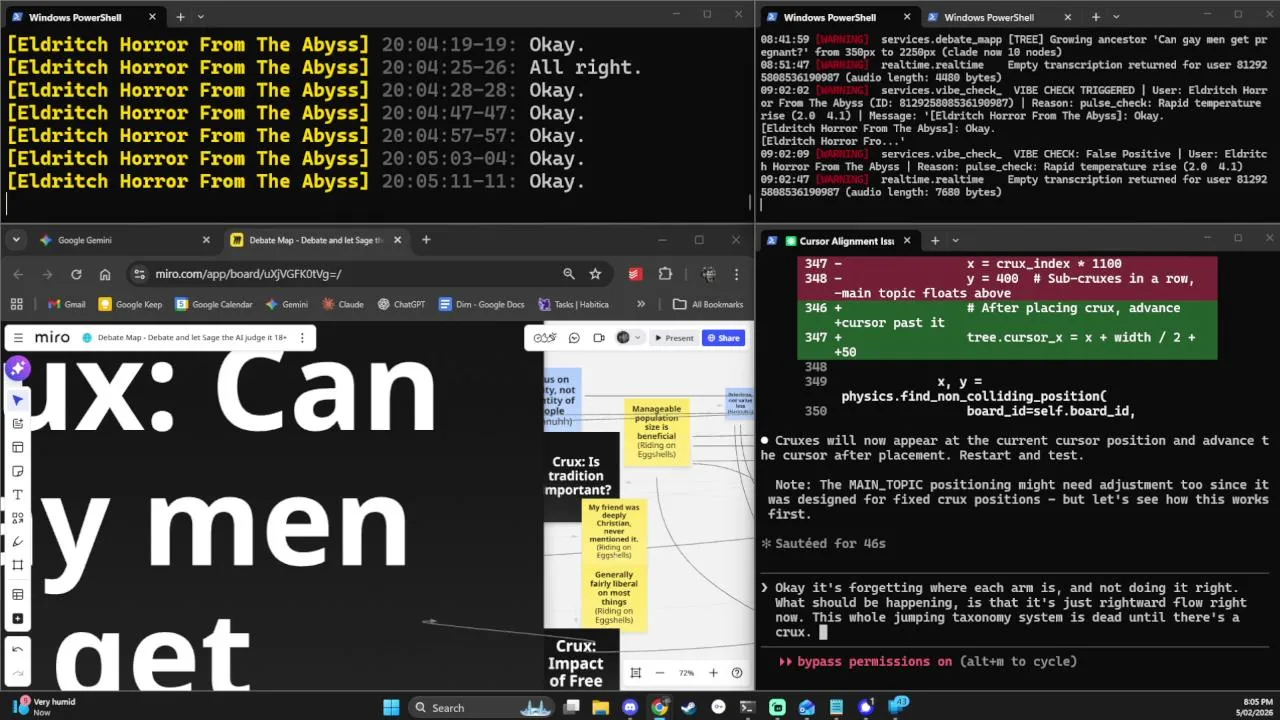Open Chrome extensions puzzle icon
The height and width of the screenshot is (720, 1280).
(x=665, y=274)
